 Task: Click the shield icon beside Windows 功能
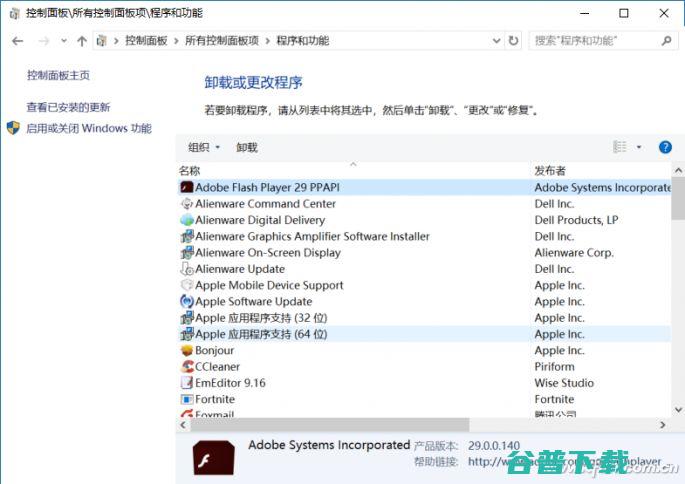(13, 128)
